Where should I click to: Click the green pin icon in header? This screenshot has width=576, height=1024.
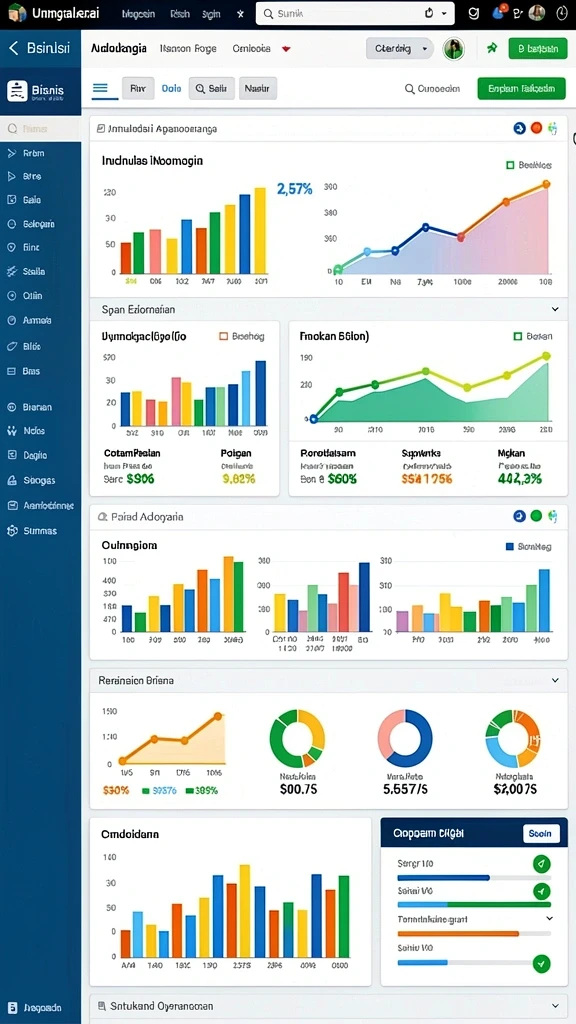click(492, 48)
